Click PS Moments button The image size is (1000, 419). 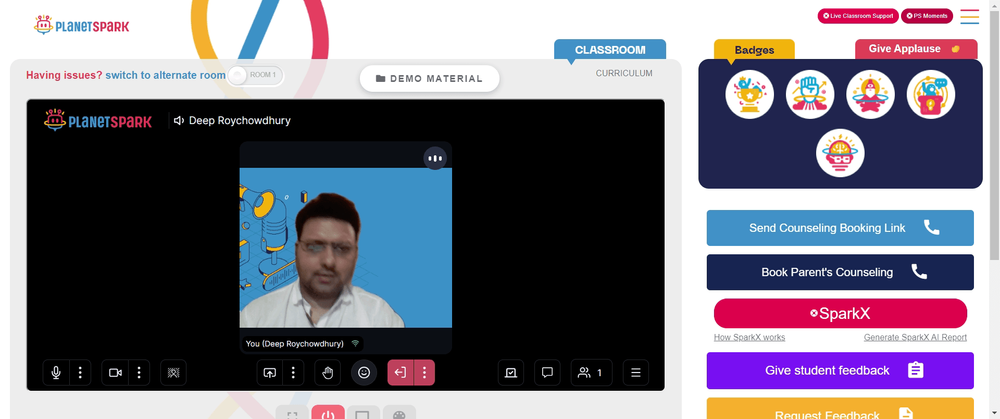pyautogui.click(x=927, y=16)
